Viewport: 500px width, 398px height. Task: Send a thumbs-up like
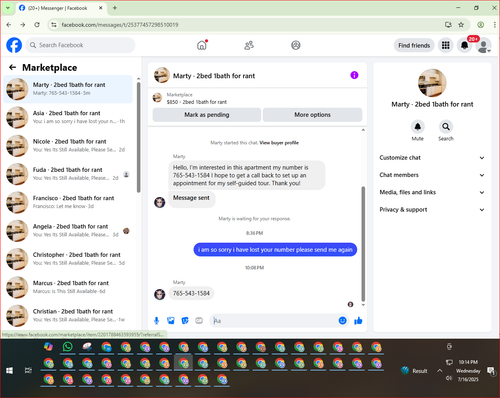click(x=358, y=321)
